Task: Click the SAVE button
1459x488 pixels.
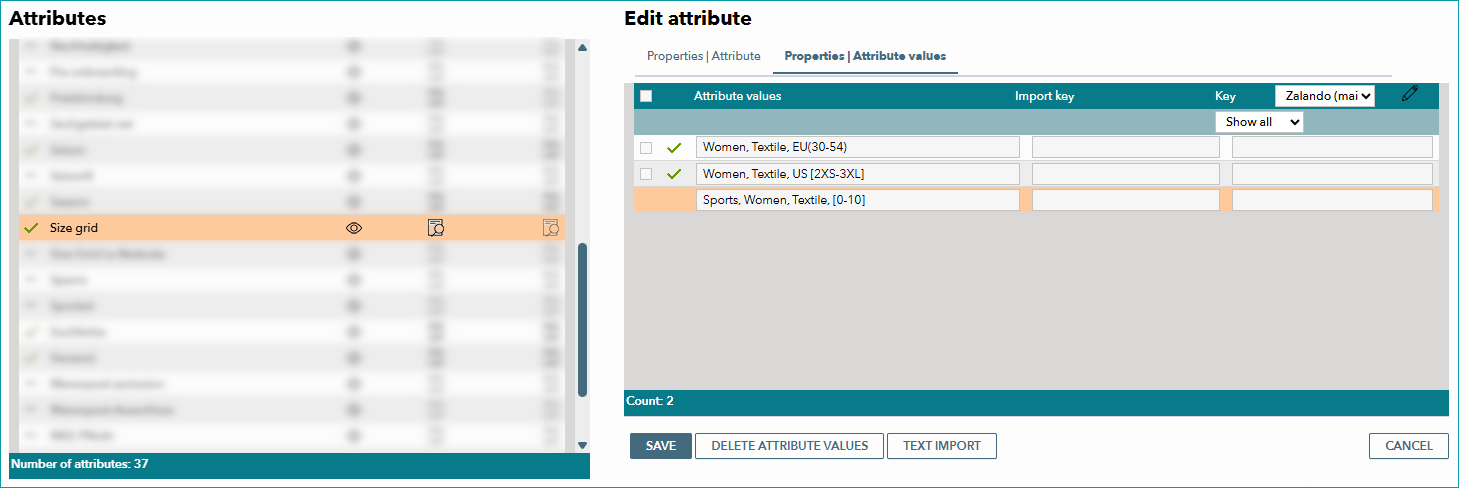Action: click(x=661, y=446)
